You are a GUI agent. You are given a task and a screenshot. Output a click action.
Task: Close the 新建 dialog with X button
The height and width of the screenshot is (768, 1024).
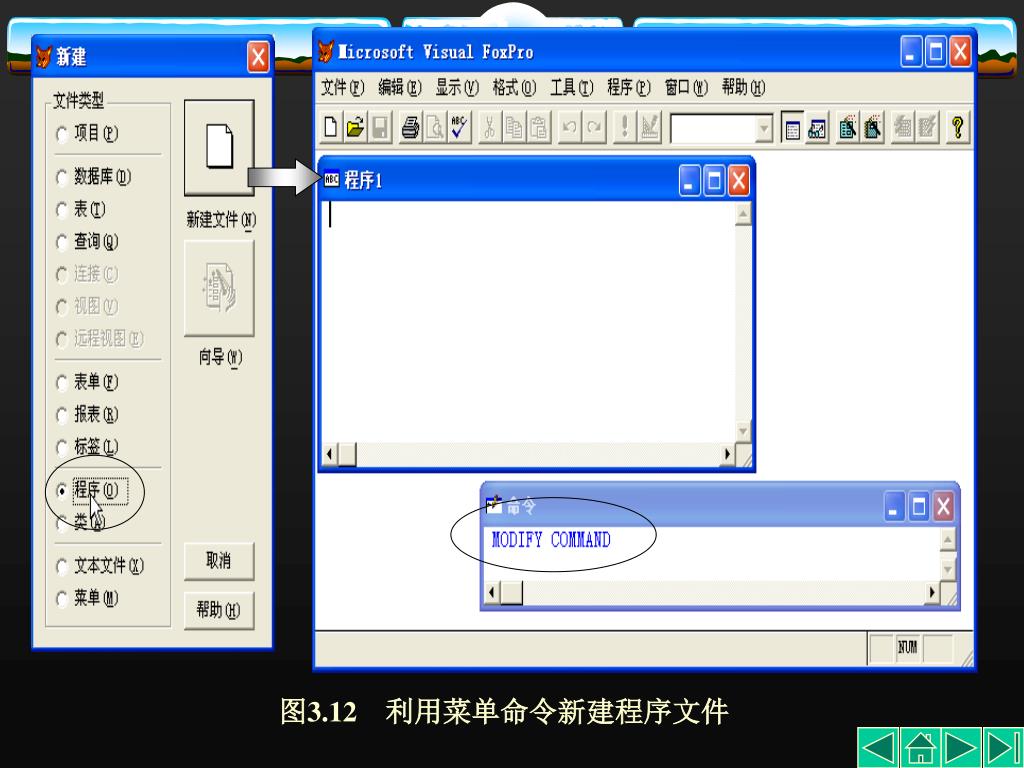pyautogui.click(x=259, y=57)
